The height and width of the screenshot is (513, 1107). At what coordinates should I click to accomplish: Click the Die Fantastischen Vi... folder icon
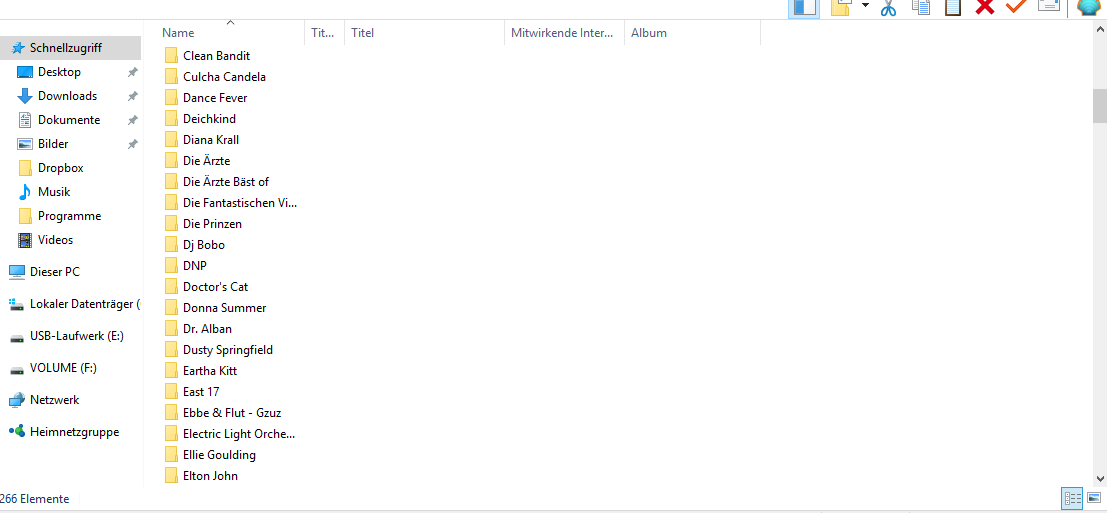[171, 203]
